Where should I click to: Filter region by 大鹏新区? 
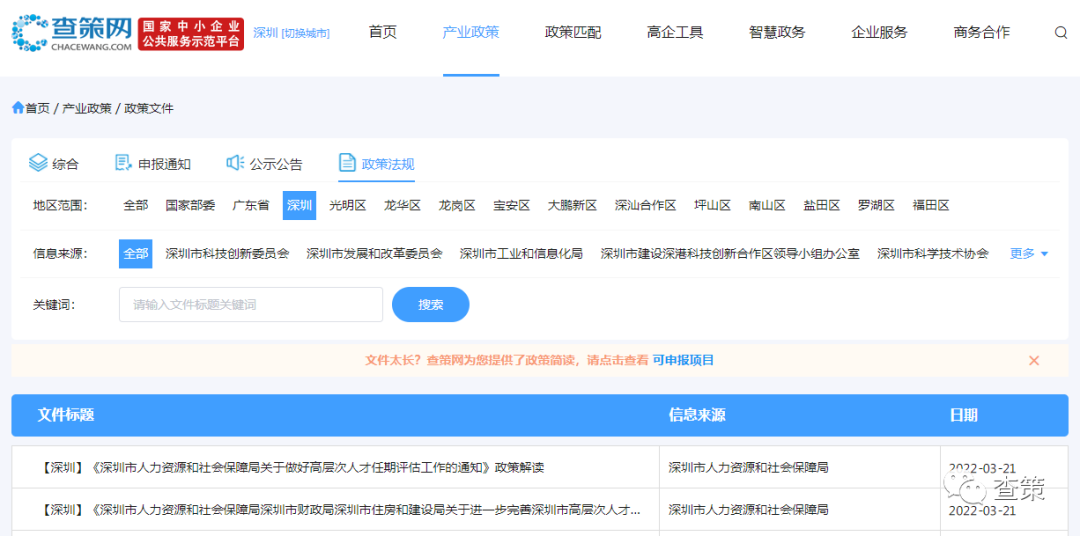(x=572, y=205)
